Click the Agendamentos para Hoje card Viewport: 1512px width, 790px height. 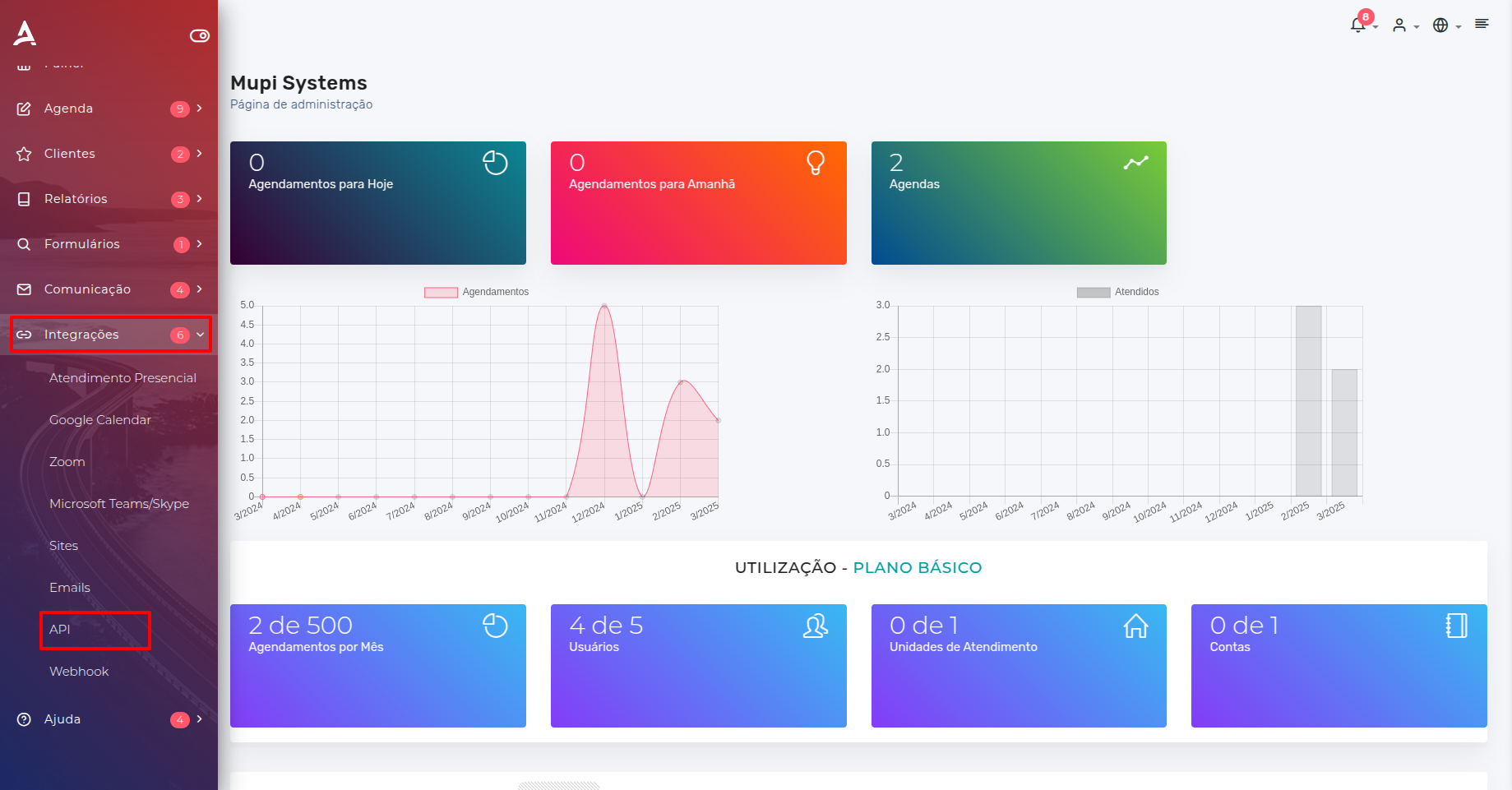tap(377, 203)
